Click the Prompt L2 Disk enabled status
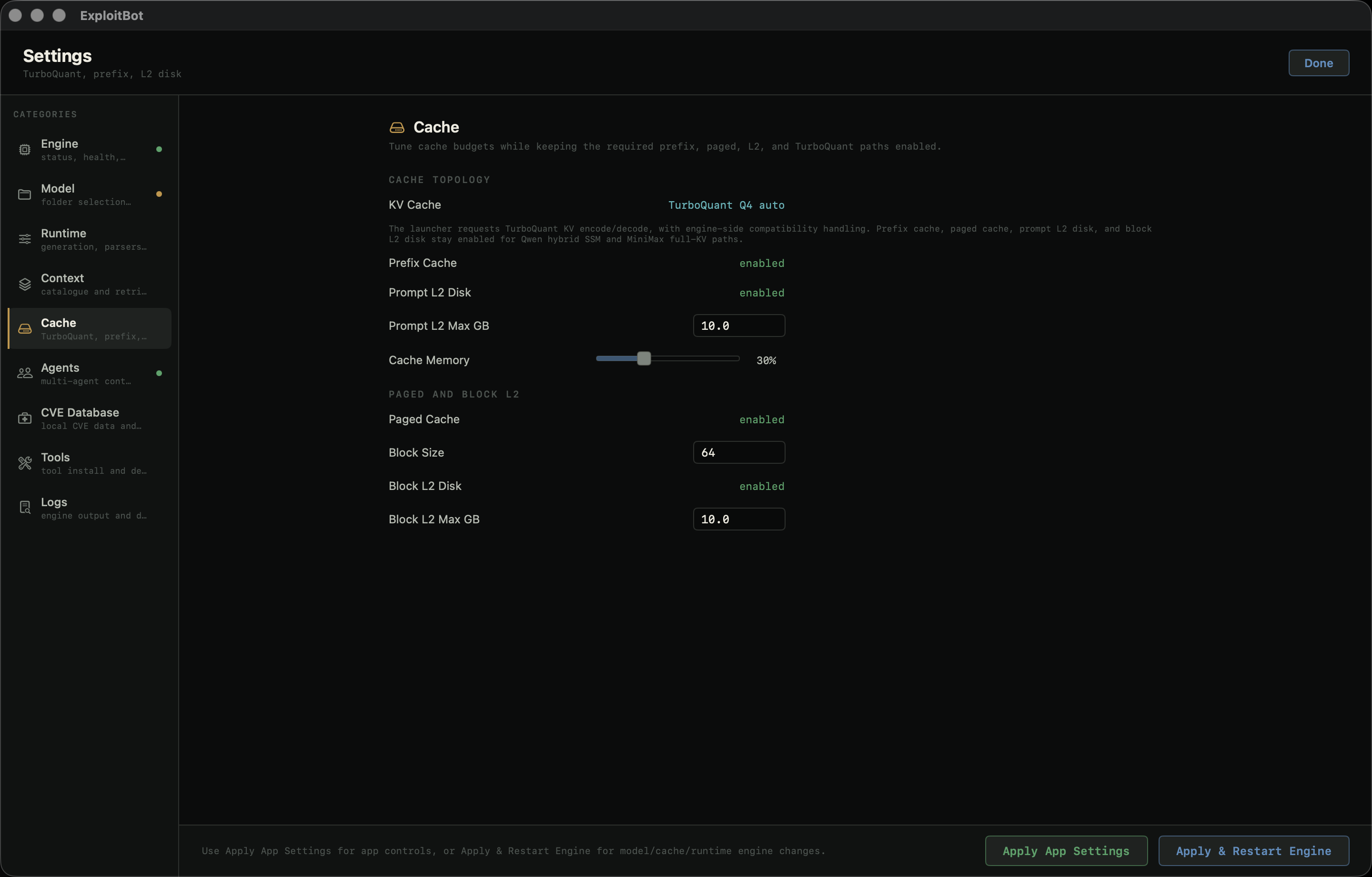The image size is (1372, 877). point(761,293)
